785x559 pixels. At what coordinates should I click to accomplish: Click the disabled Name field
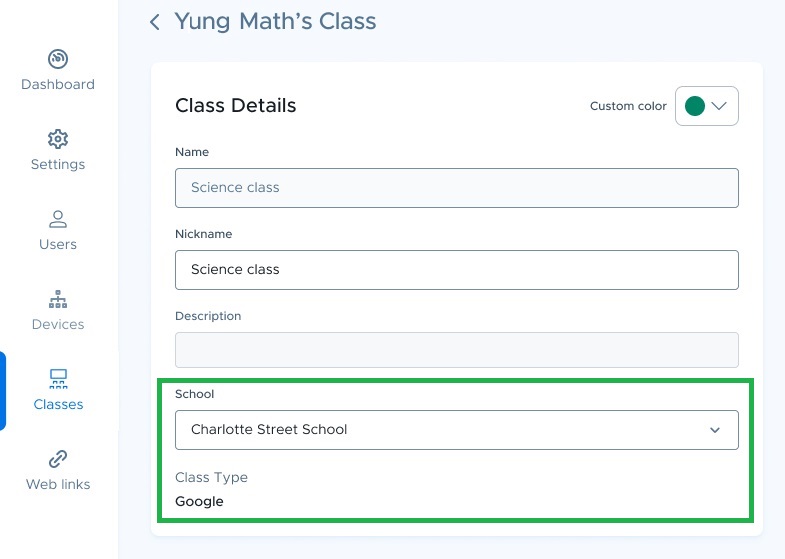pyautogui.click(x=457, y=188)
